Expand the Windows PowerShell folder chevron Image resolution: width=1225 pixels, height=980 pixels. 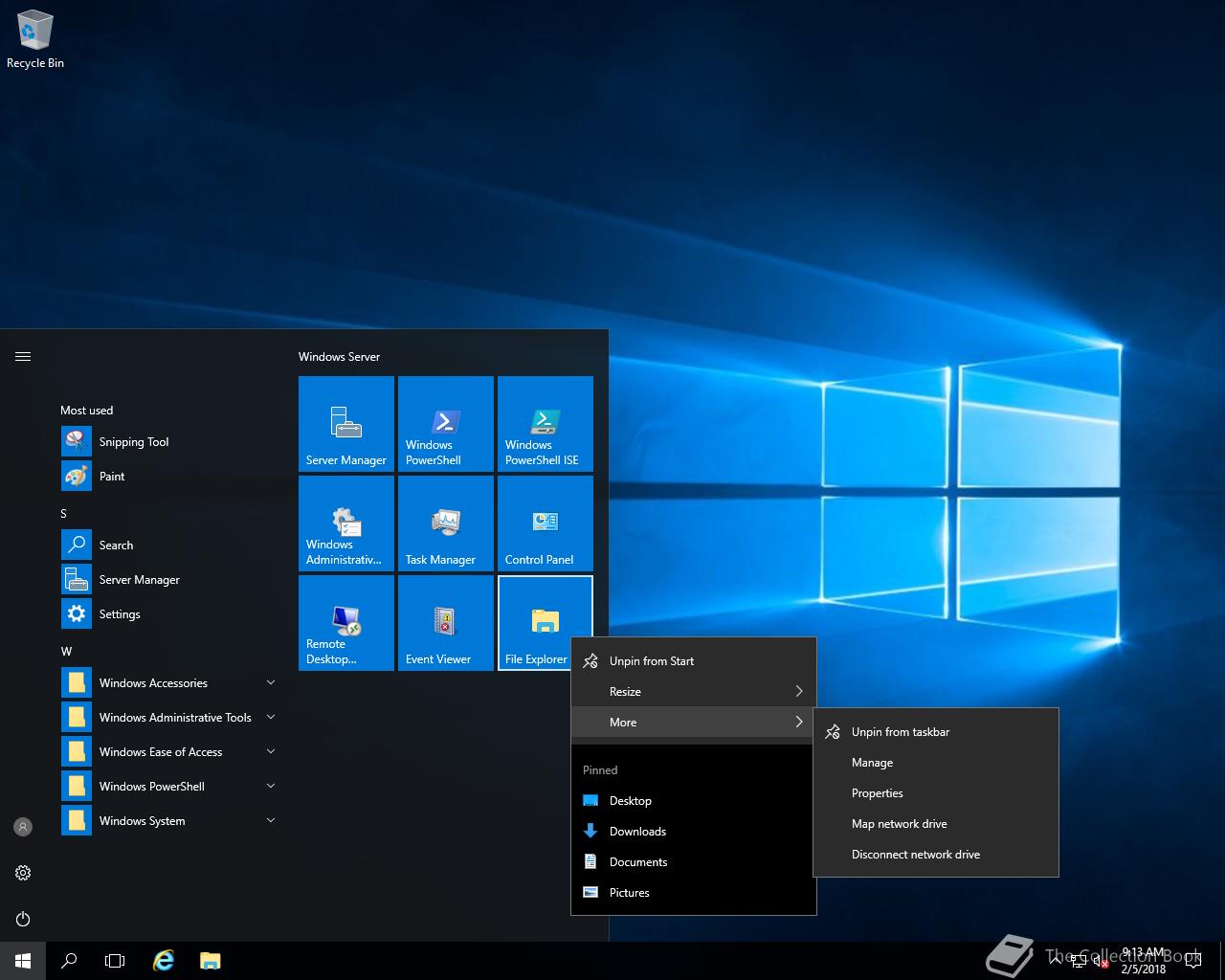point(271,786)
